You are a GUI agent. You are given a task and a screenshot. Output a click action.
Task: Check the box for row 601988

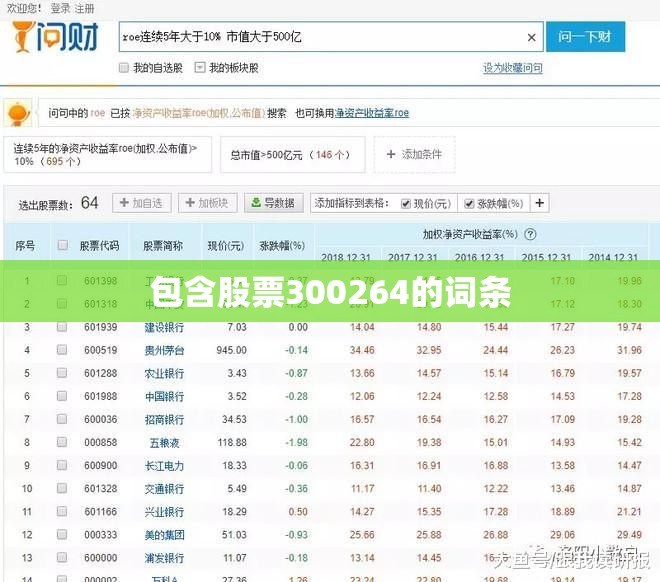tap(62, 396)
